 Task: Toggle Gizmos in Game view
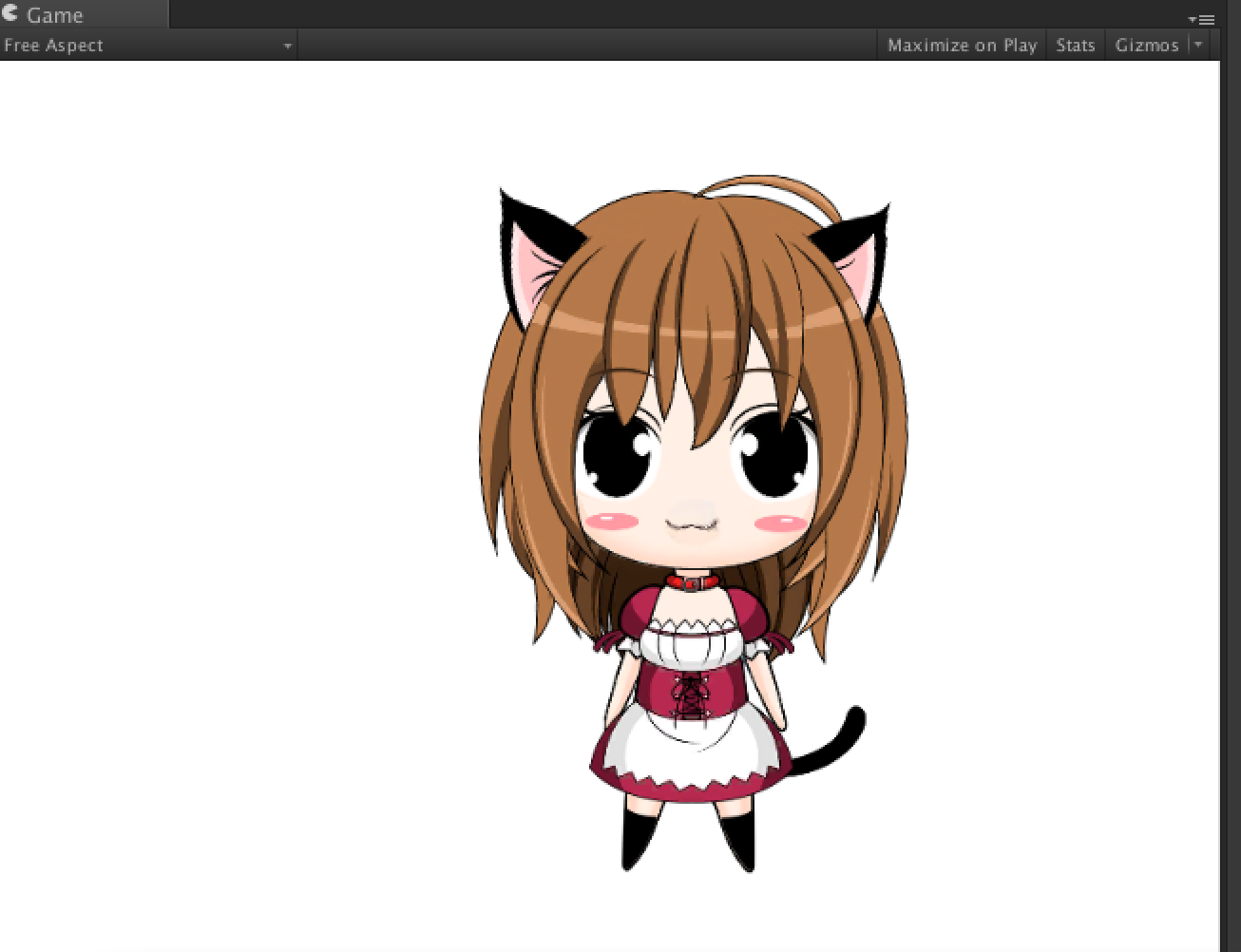[x=1147, y=45]
